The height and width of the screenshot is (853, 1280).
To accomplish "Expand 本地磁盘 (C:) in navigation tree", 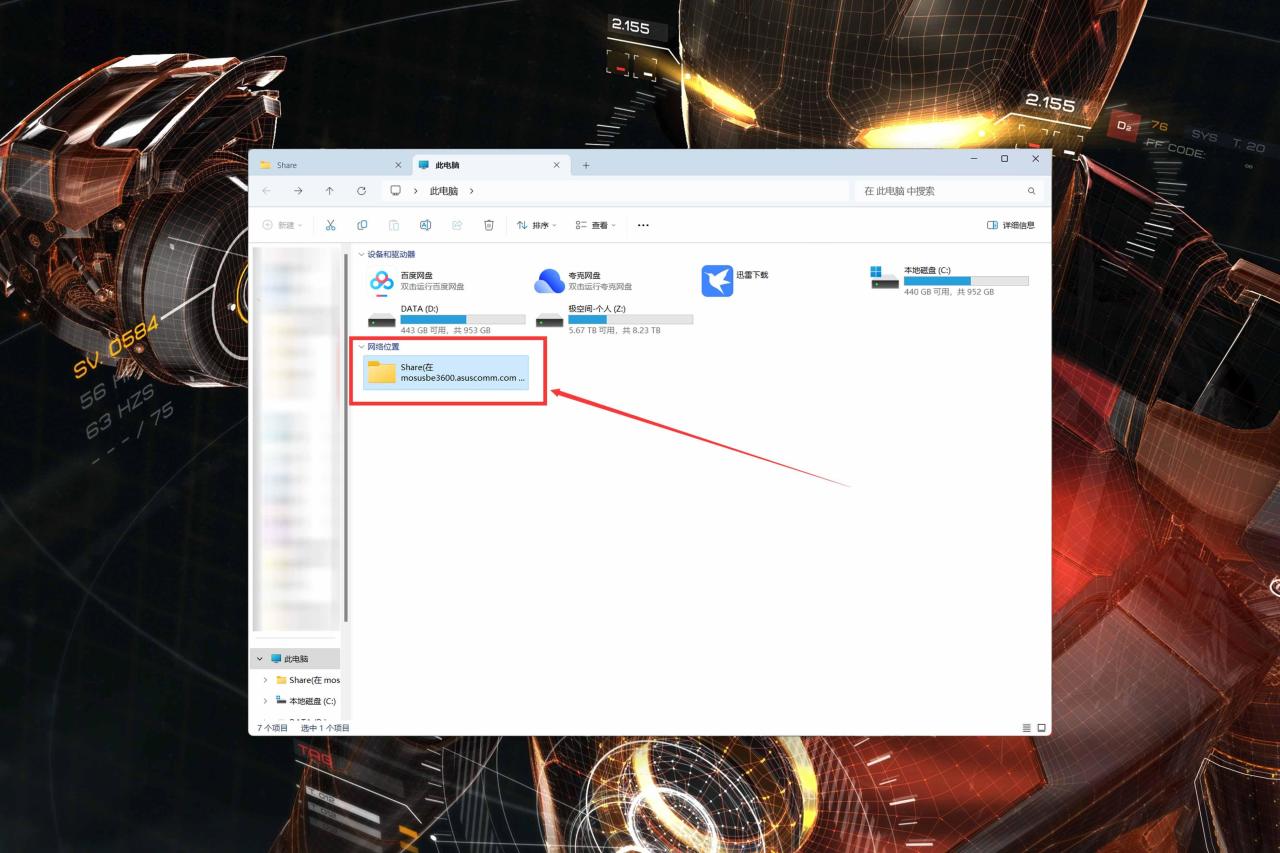I will (x=265, y=701).
